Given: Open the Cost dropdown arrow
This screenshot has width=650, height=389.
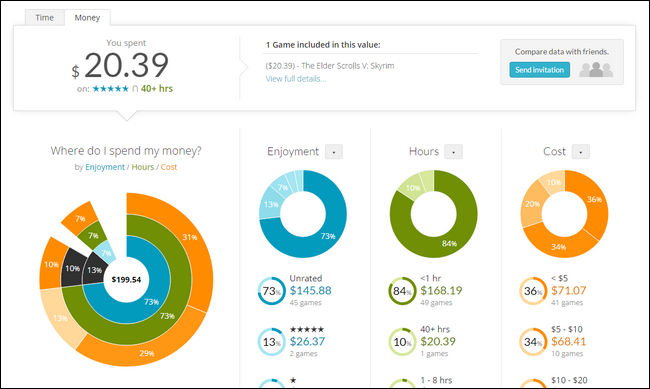Looking at the screenshot, I should (x=581, y=152).
